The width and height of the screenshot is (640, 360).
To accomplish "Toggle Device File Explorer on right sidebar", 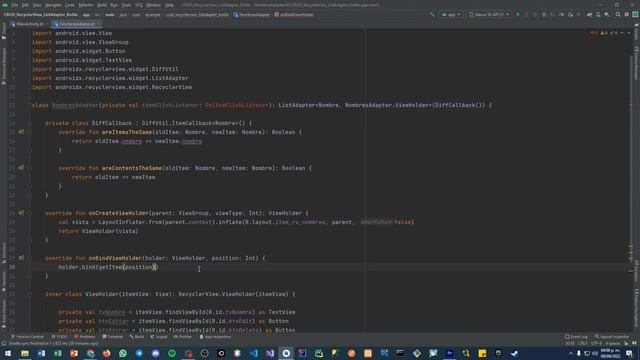I will click(636, 307).
